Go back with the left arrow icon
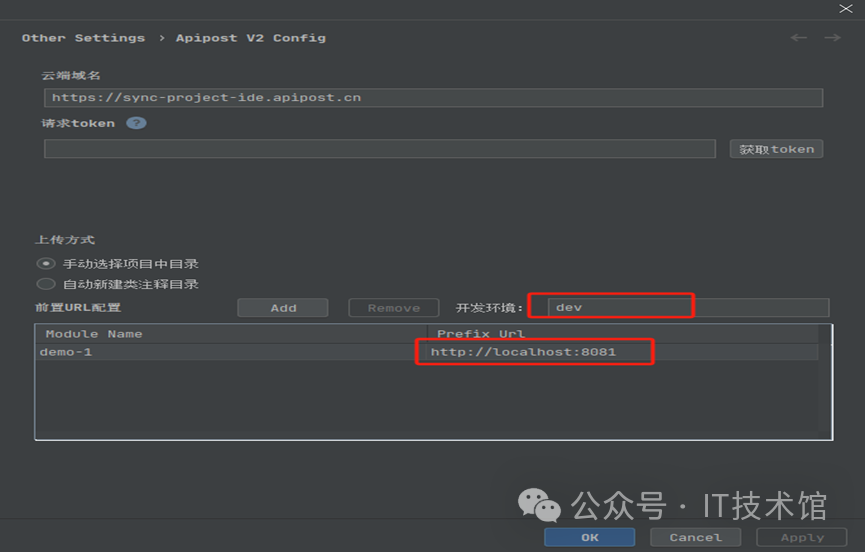Image resolution: width=865 pixels, height=552 pixels. click(798, 37)
